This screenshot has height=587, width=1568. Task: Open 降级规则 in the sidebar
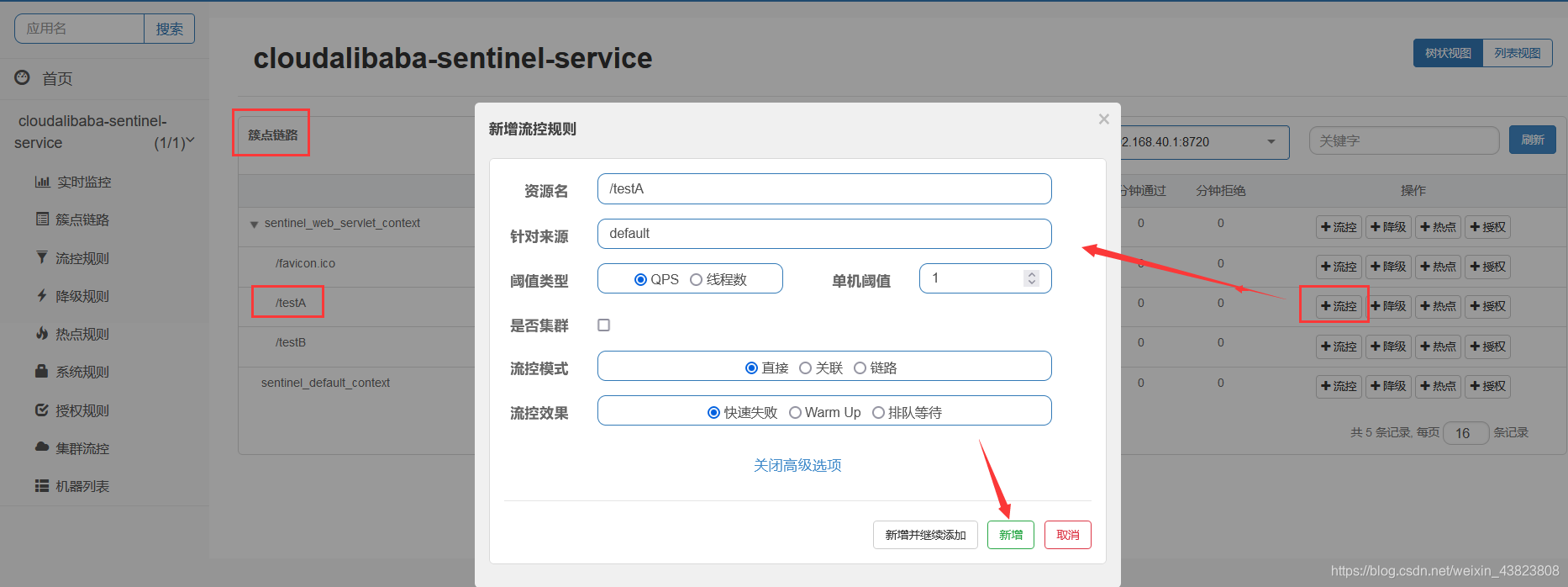coord(72,296)
